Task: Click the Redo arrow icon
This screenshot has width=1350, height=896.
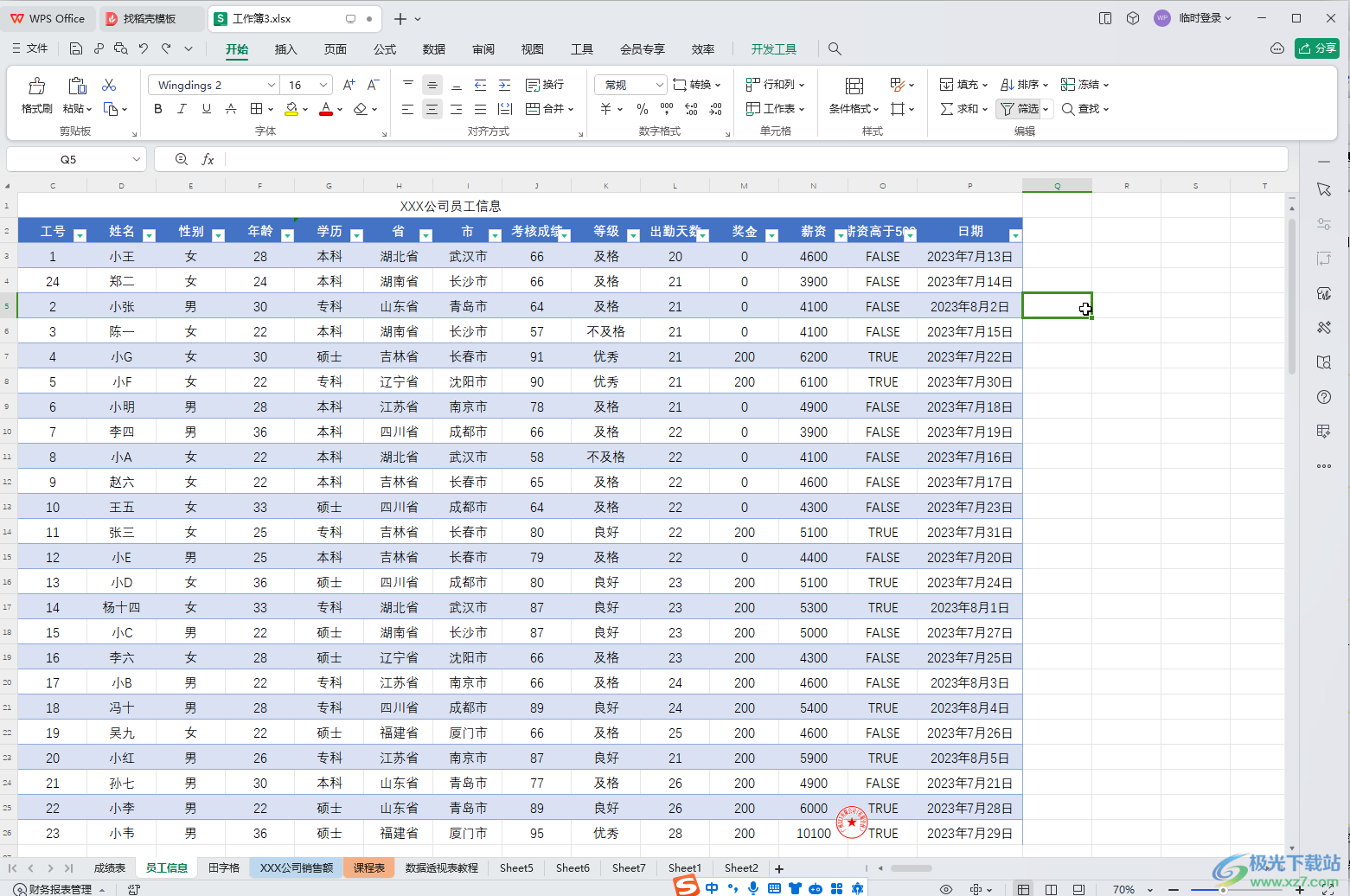Action: click(166, 48)
